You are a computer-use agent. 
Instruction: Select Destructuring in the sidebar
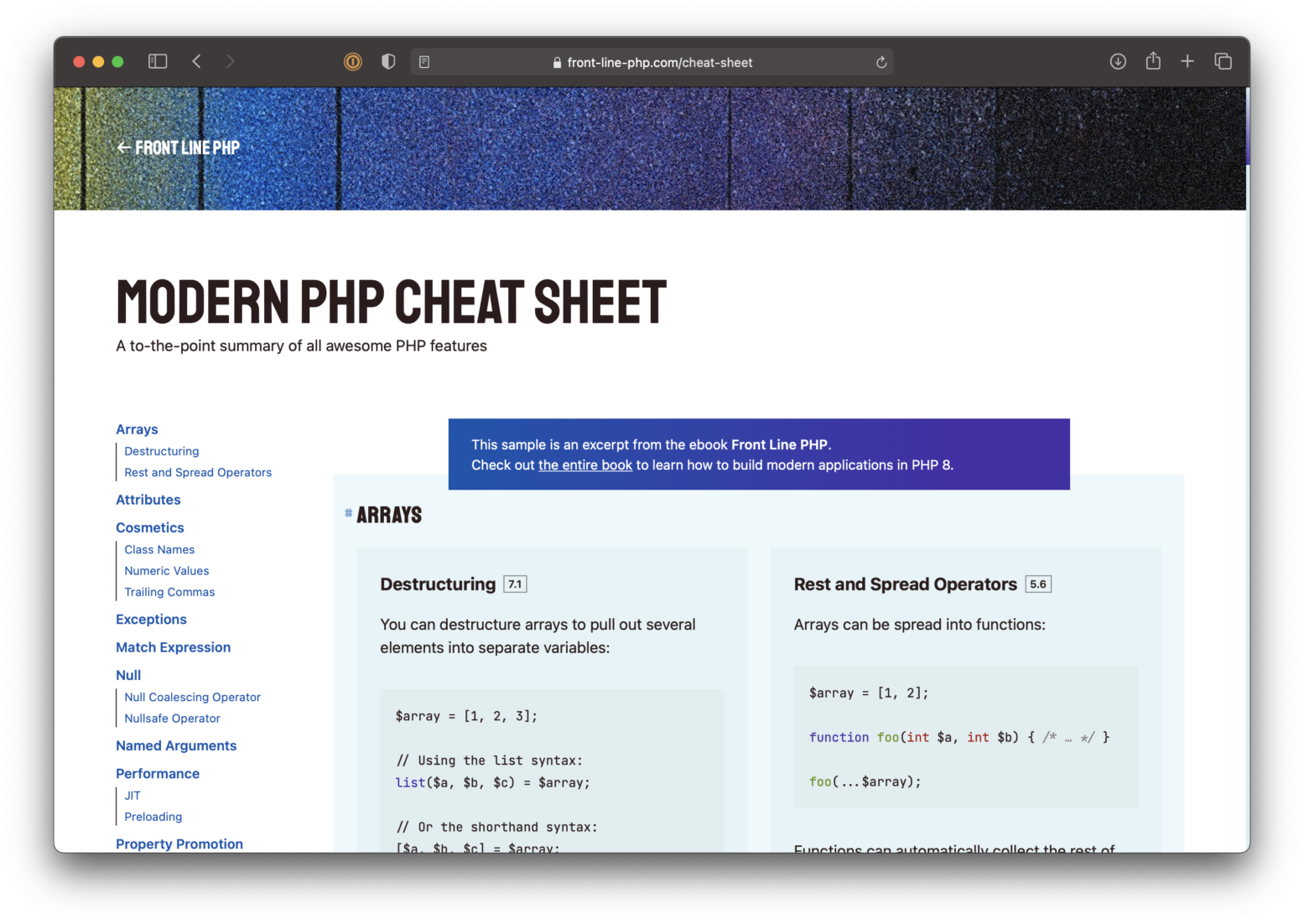[161, 450]
